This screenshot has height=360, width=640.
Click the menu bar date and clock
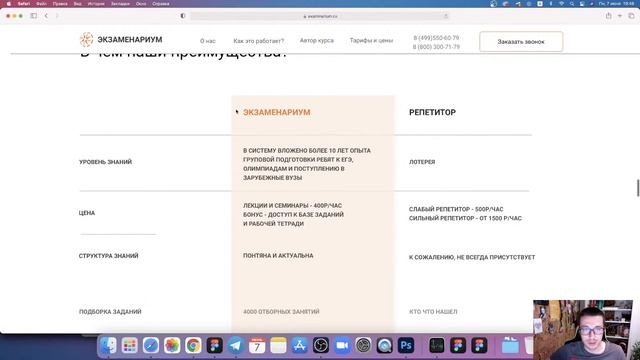[617, 4]
